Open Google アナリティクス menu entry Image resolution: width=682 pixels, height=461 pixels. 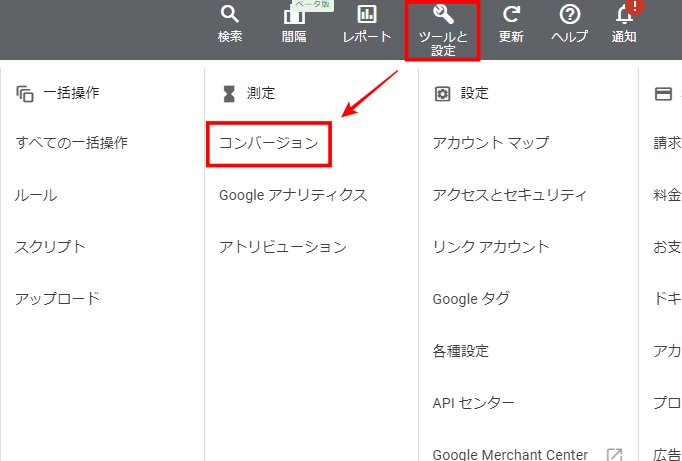tap(293, 195)
